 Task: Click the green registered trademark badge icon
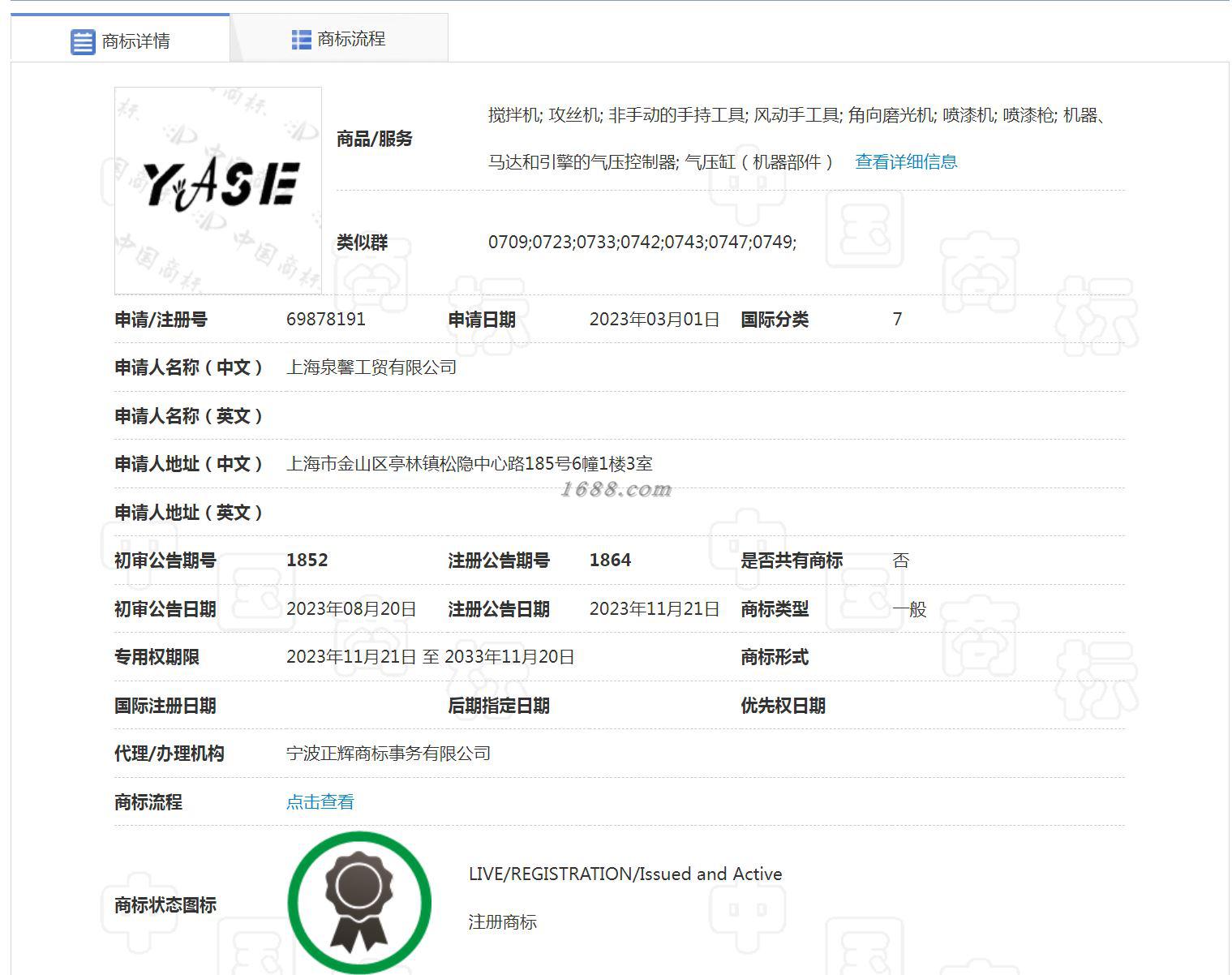359,902
